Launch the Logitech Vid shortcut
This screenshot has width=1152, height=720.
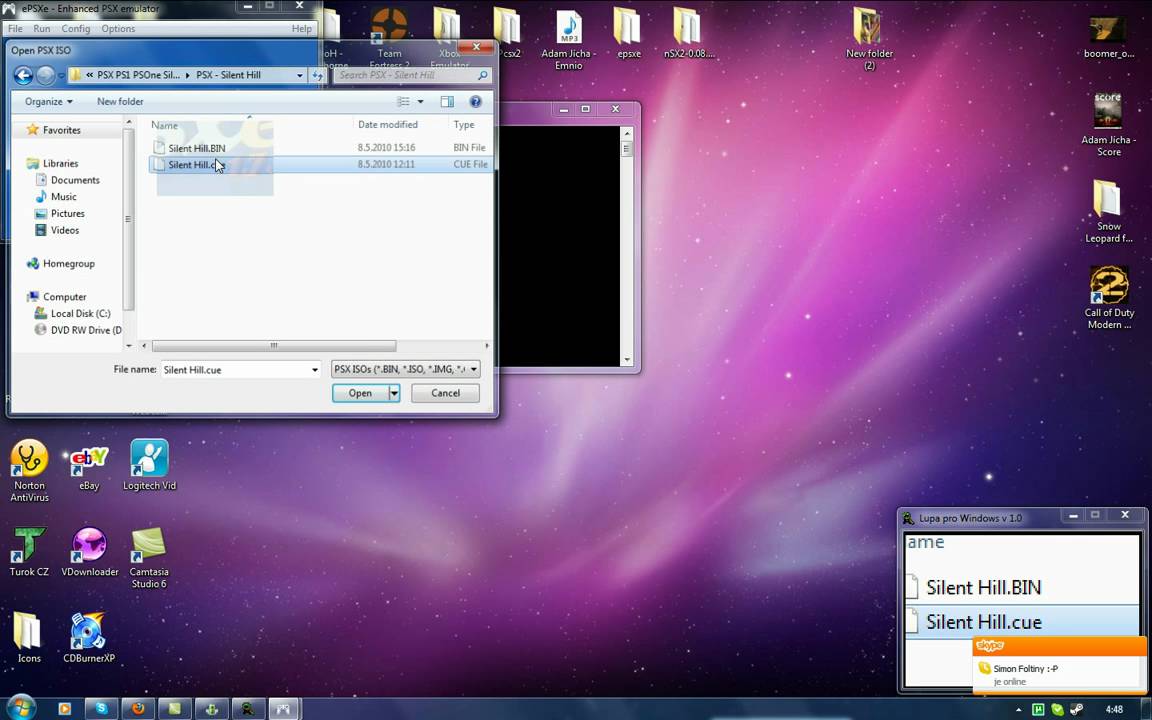(x=149, y=465)
